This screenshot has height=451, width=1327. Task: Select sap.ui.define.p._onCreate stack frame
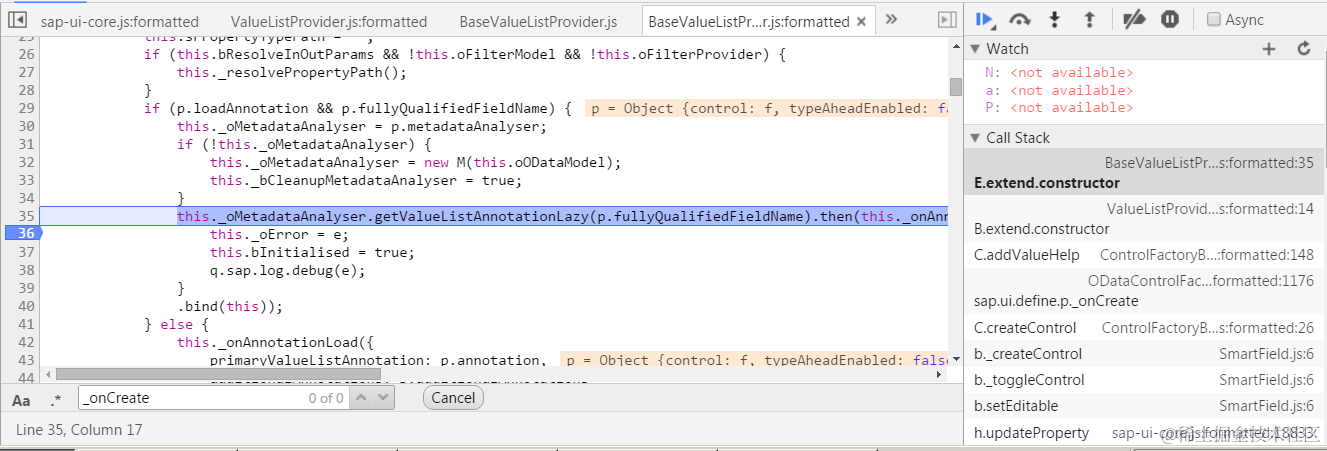pos(1144,291)
